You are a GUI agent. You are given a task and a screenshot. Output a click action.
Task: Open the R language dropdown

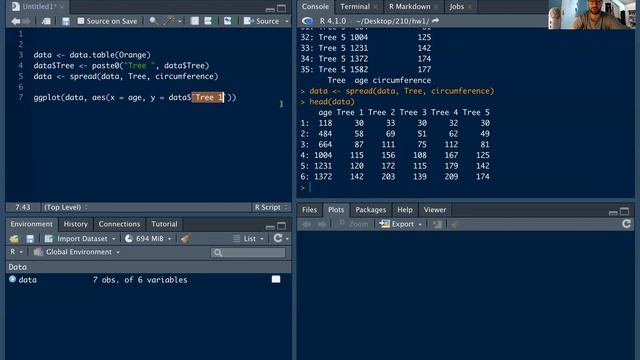pos(16,252)
